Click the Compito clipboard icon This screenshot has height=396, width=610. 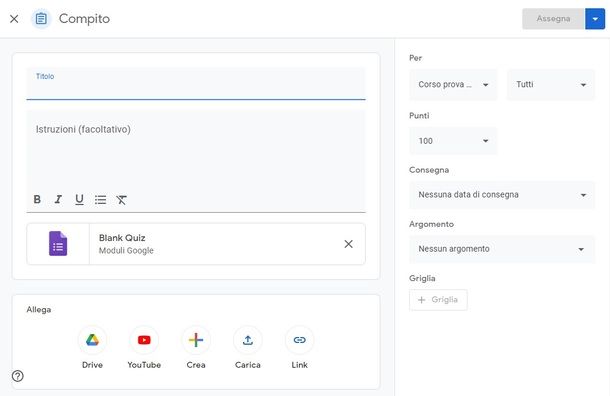pyautogui.click(x=41, y=19)
